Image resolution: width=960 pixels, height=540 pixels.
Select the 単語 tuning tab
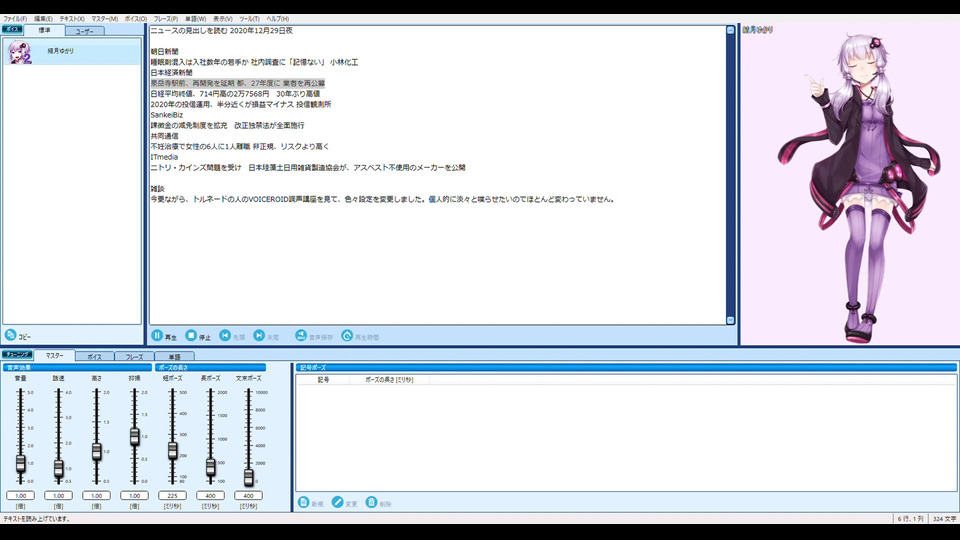[174, 356]
